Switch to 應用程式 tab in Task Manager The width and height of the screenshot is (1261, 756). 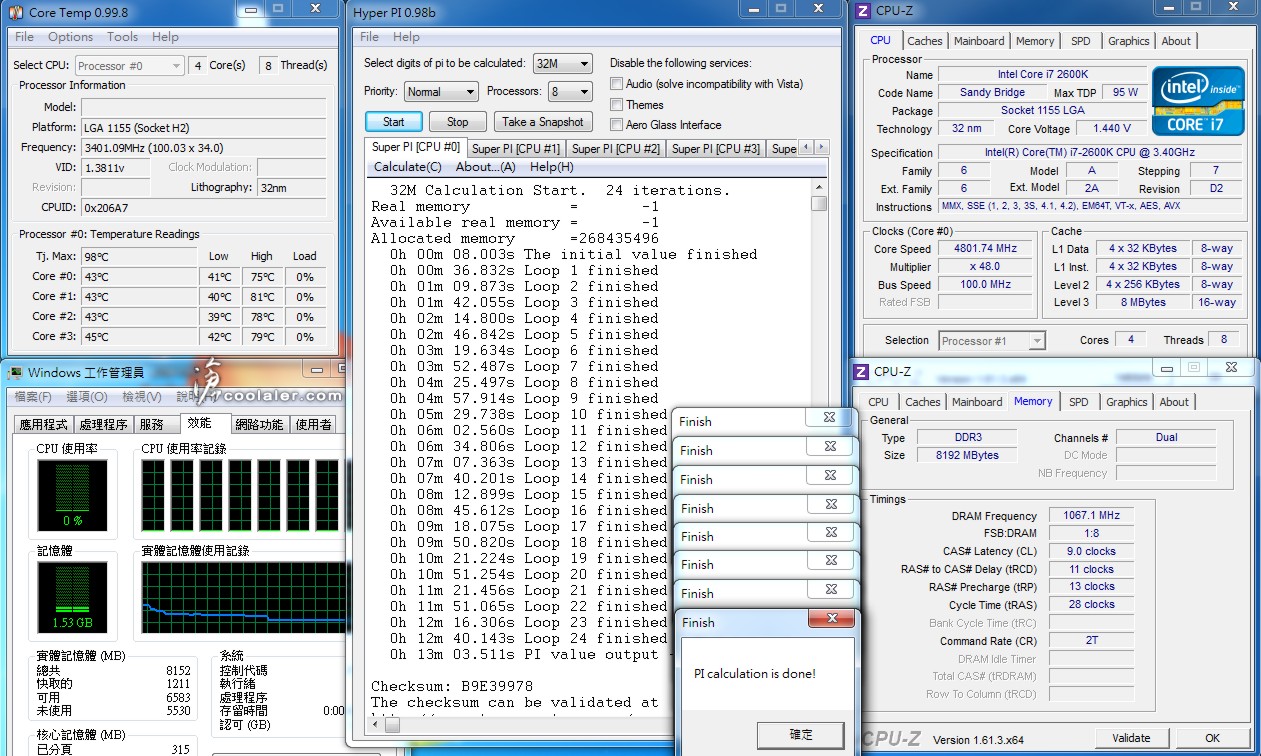click(x=43, y=424)
